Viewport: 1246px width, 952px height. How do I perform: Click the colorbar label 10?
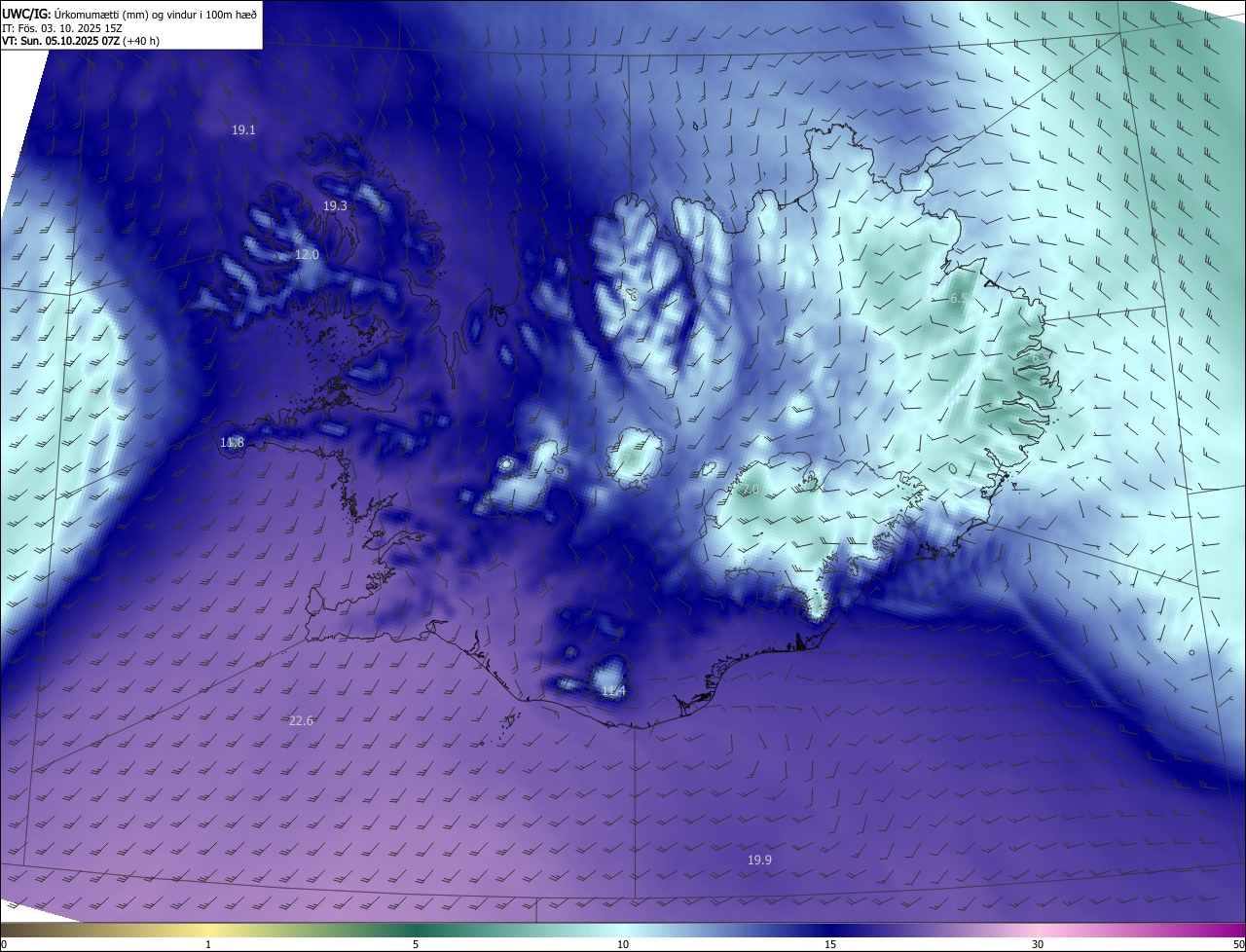(x=623, y=944)
